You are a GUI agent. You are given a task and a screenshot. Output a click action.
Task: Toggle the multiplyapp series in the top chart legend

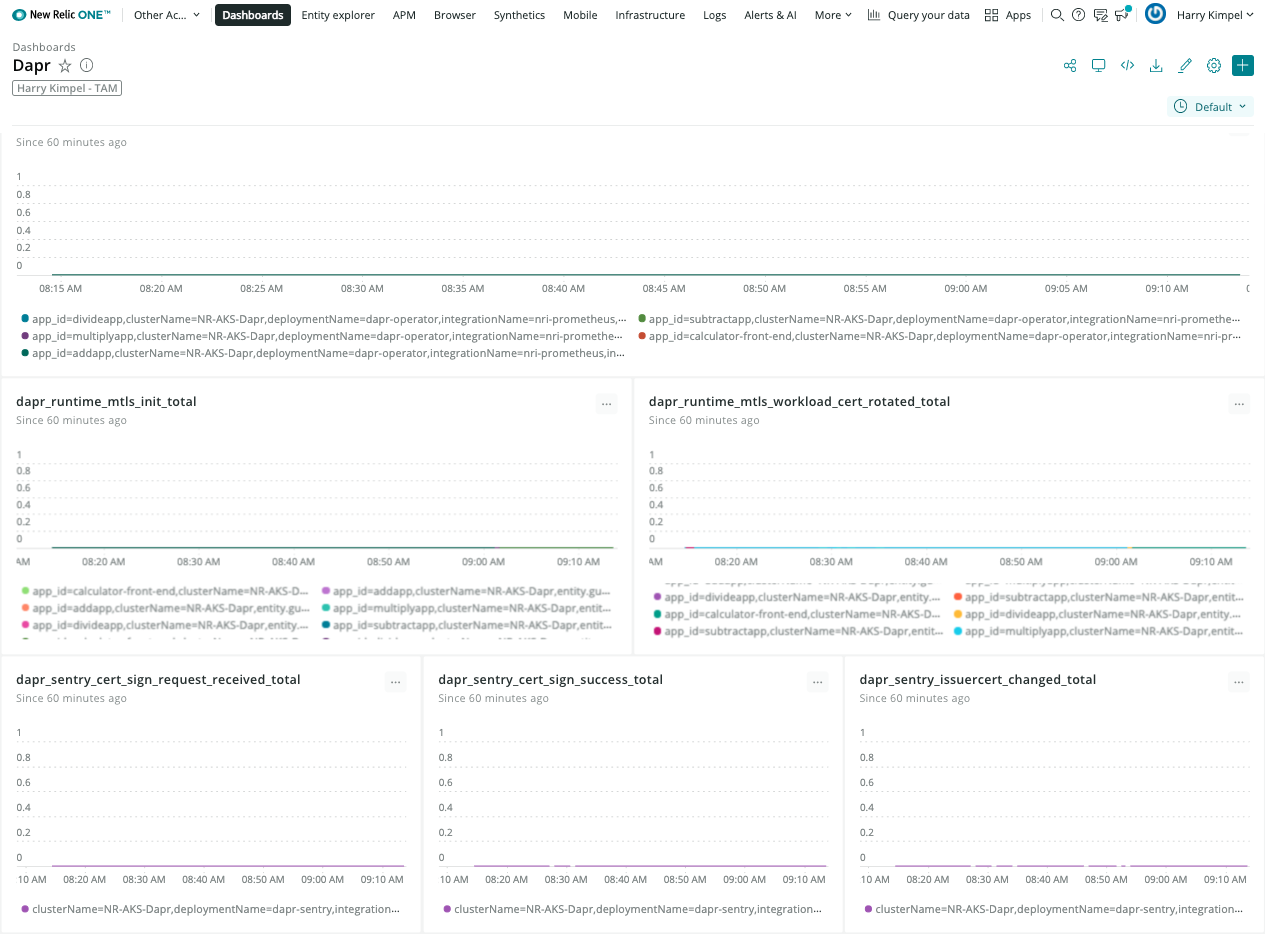click(324, 336)
